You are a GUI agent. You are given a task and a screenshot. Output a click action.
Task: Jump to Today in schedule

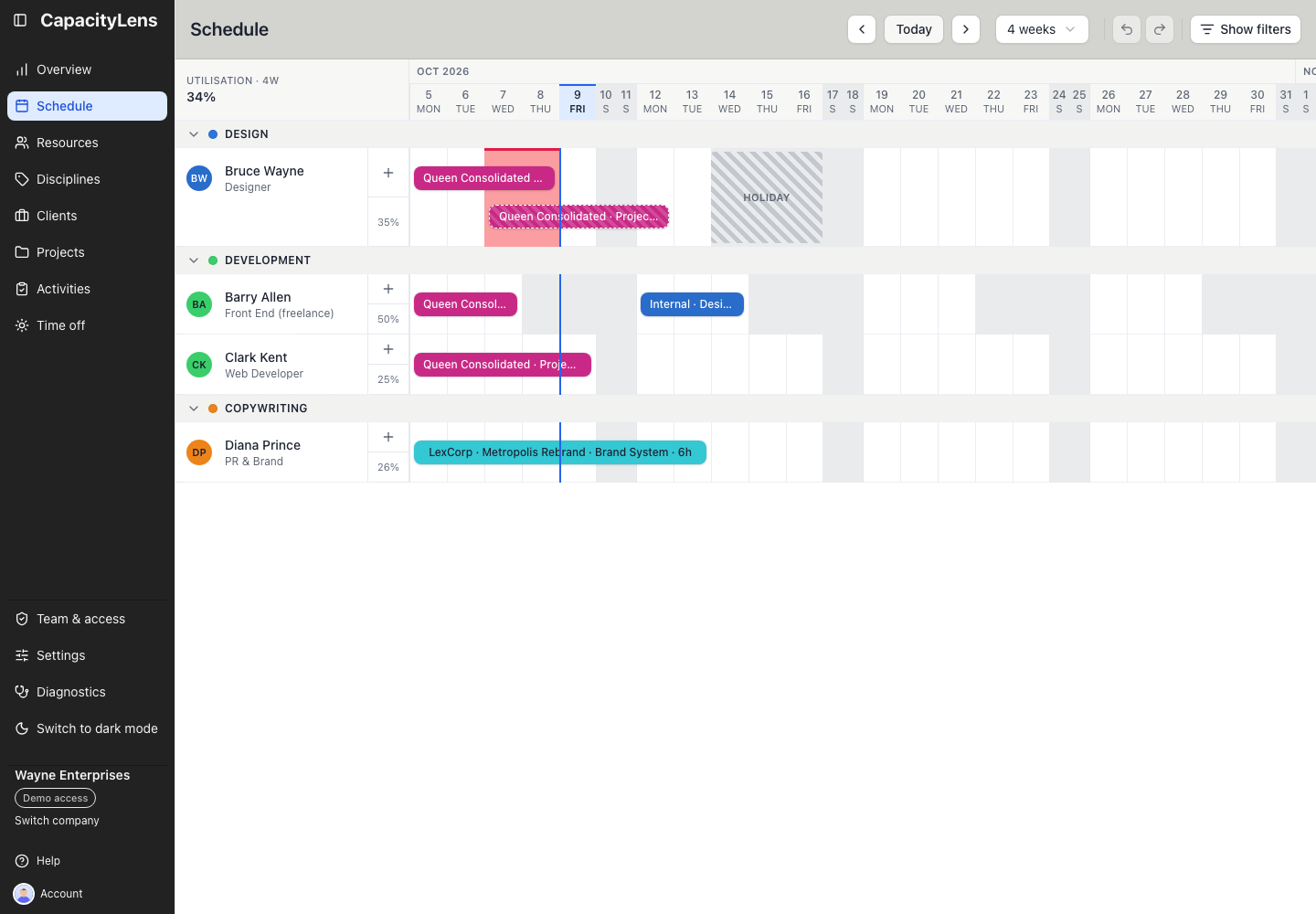tap(914, 29)
